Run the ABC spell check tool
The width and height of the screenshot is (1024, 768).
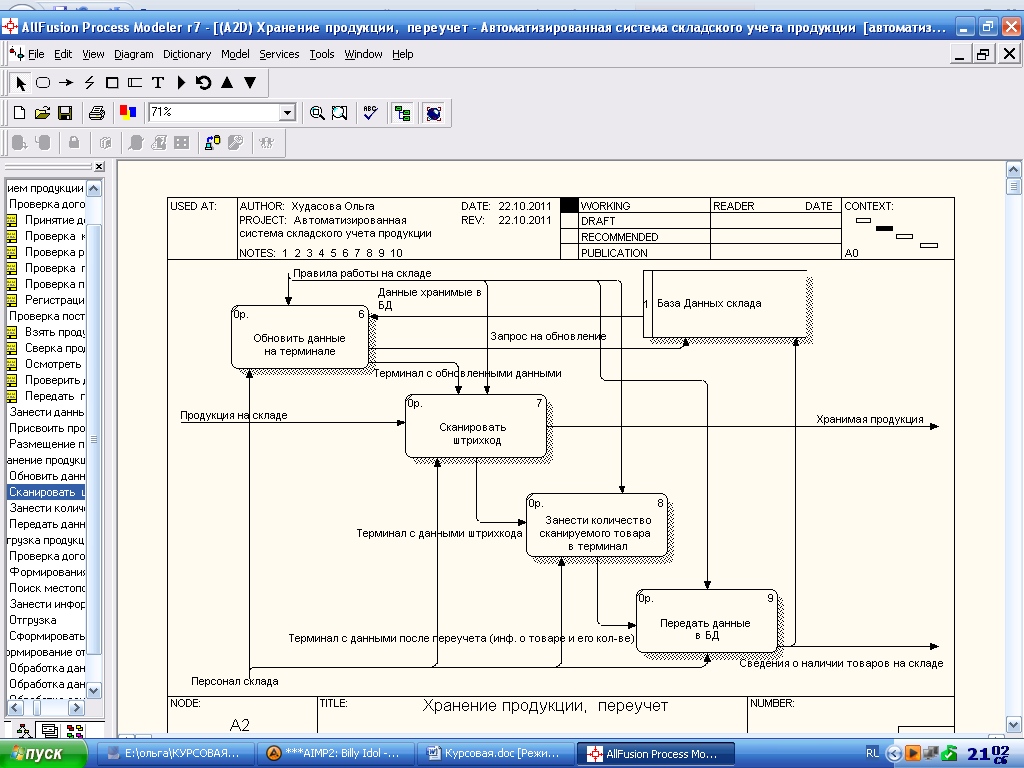370,113
